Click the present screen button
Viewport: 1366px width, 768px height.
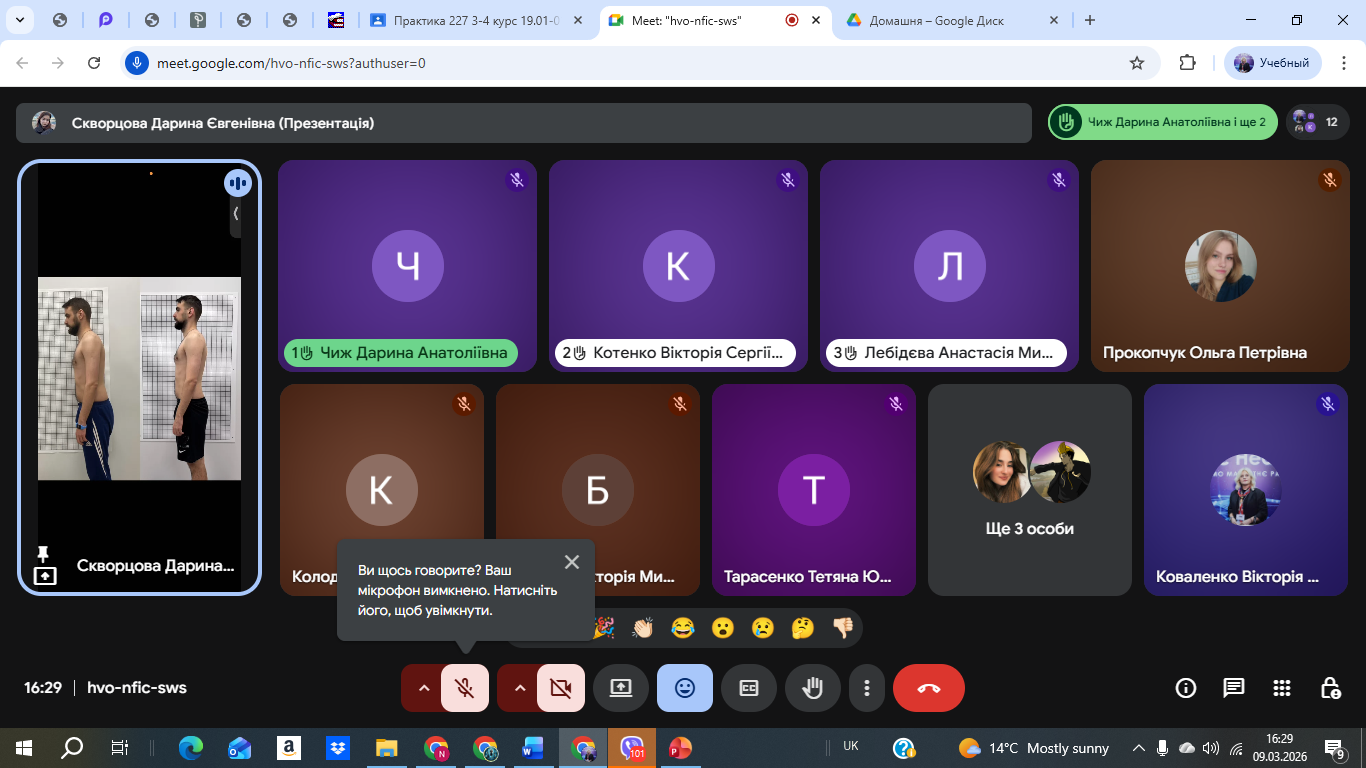621,688
